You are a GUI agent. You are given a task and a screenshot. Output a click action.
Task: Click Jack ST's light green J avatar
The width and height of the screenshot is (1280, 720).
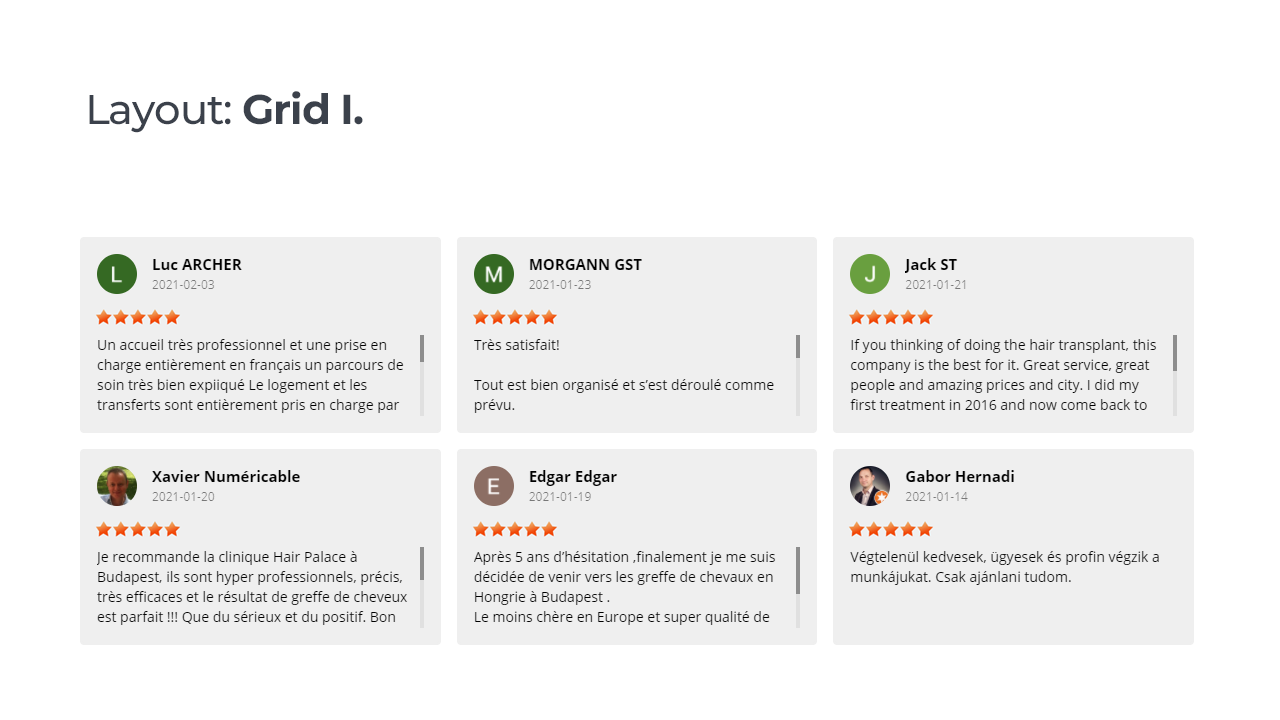(x=870, y=274)
